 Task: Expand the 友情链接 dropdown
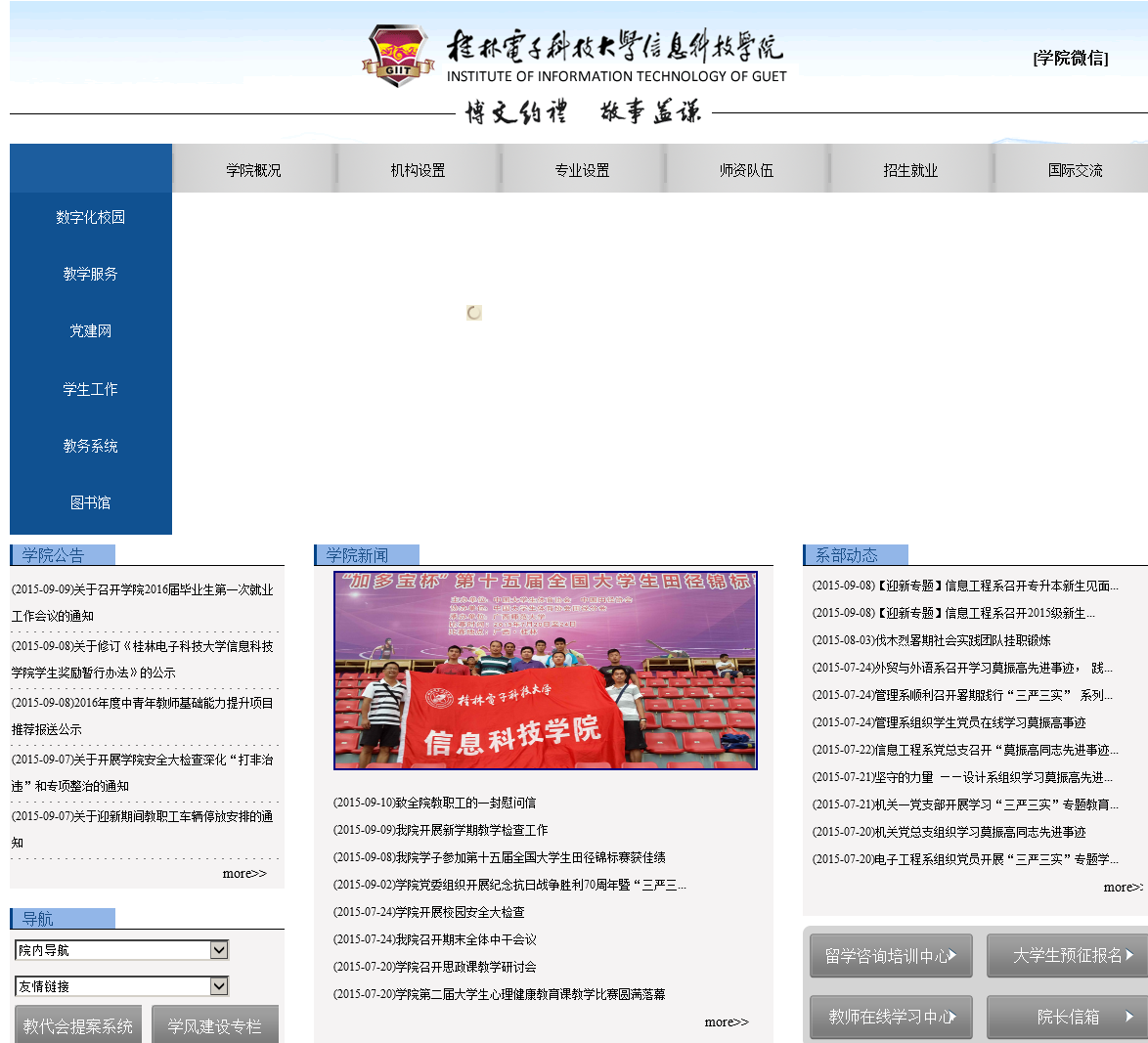(x=120, y=987)
